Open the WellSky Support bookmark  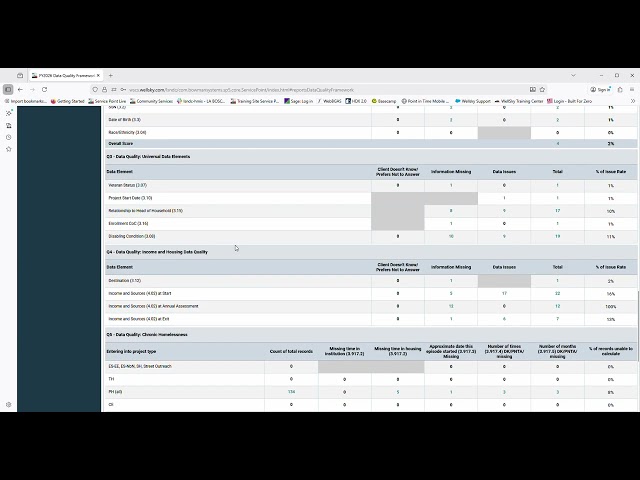pos(473,101)
